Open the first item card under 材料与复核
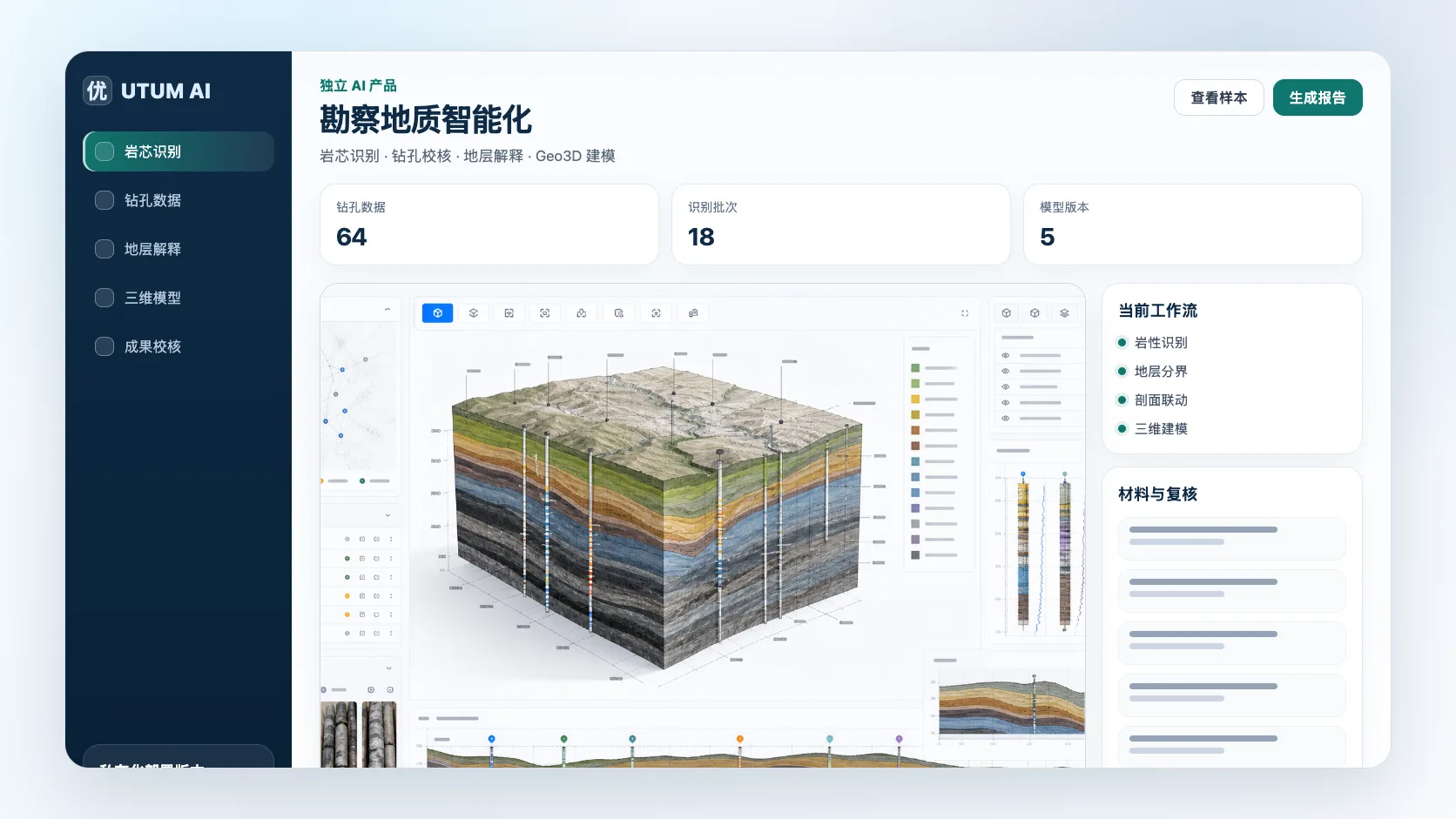The height and width of the screenshot is (819, 1456). (x=1232, y=539)
